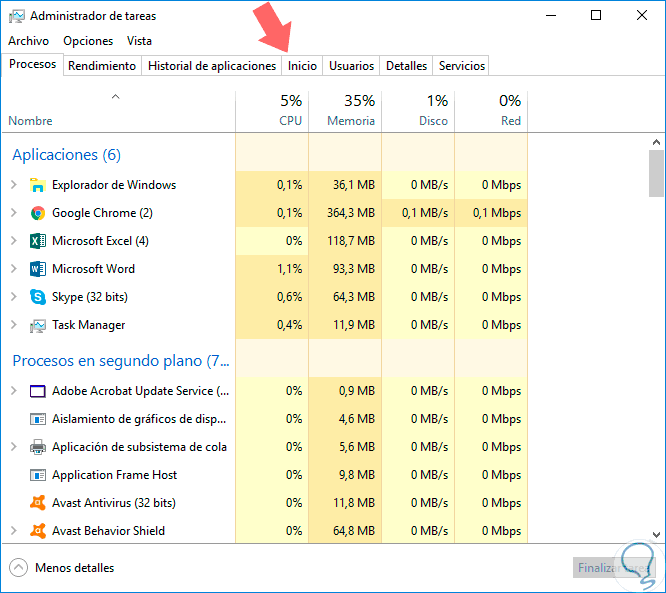
Task: Go to the Detalles tab
Action: click(406, 66)
